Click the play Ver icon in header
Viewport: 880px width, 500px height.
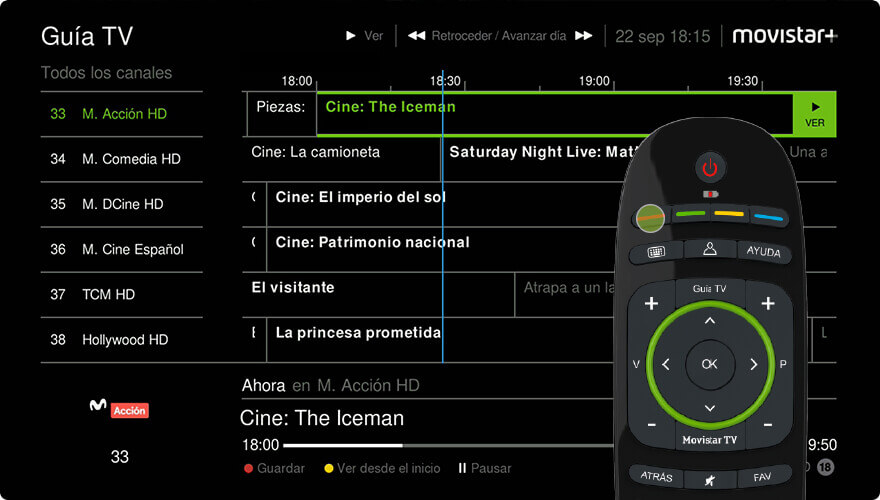pos(351,36)
